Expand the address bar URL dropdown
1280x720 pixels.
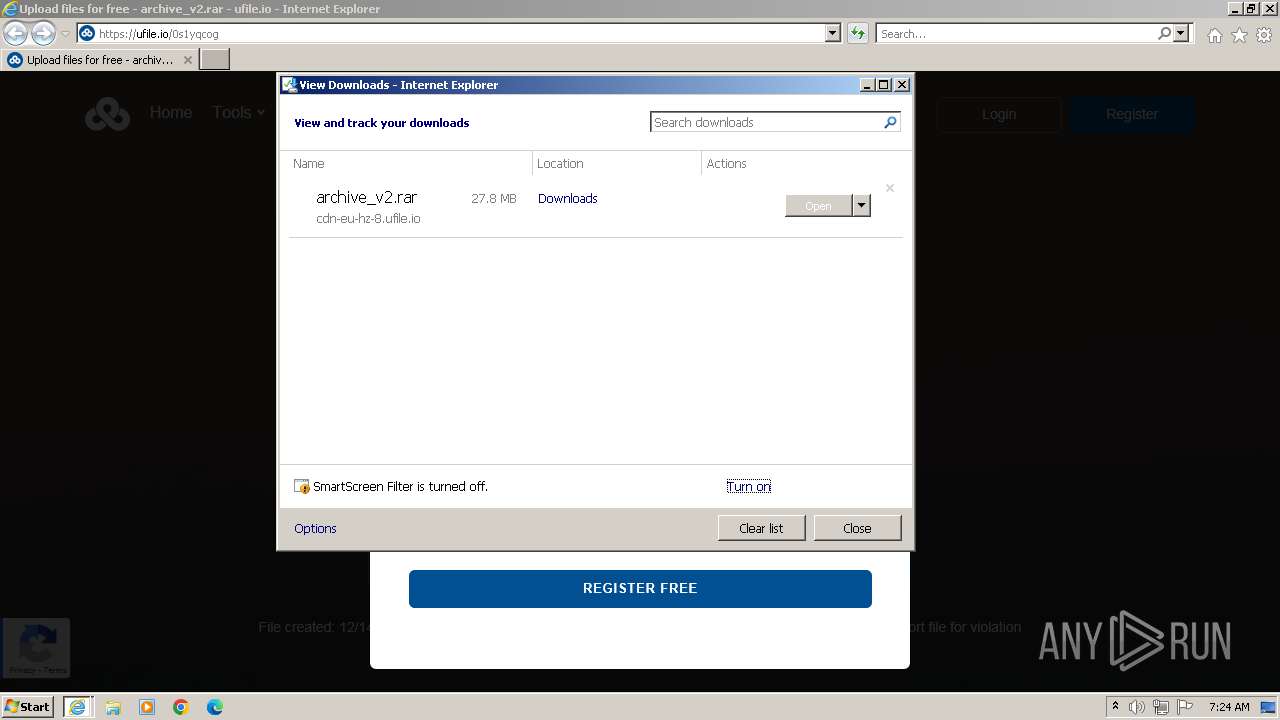(x=832, y=33)
